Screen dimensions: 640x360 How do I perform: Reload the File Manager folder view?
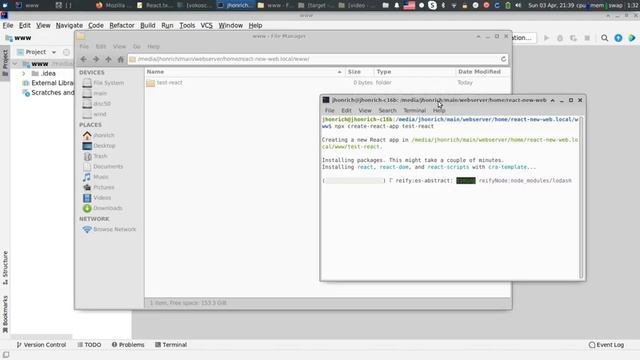[503, 59]
